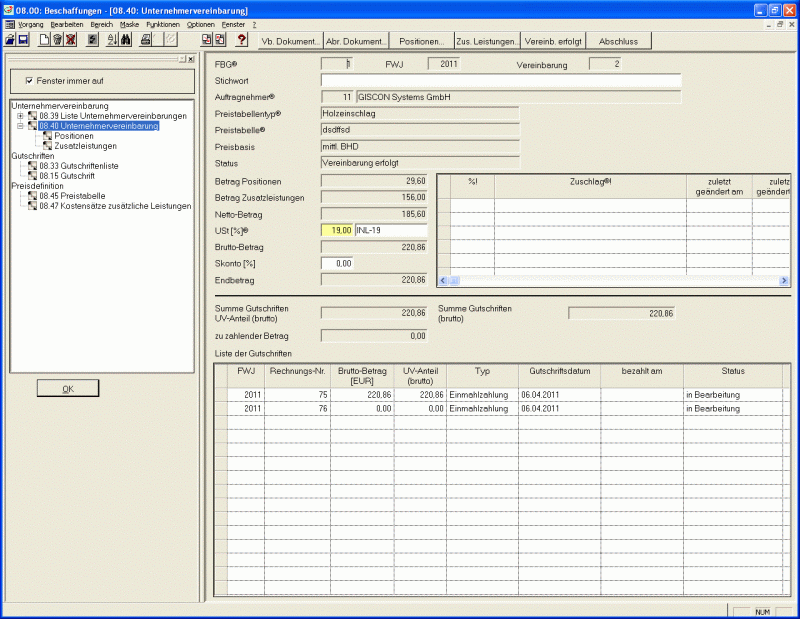Open the Funktionen menu

click(162, 23)
